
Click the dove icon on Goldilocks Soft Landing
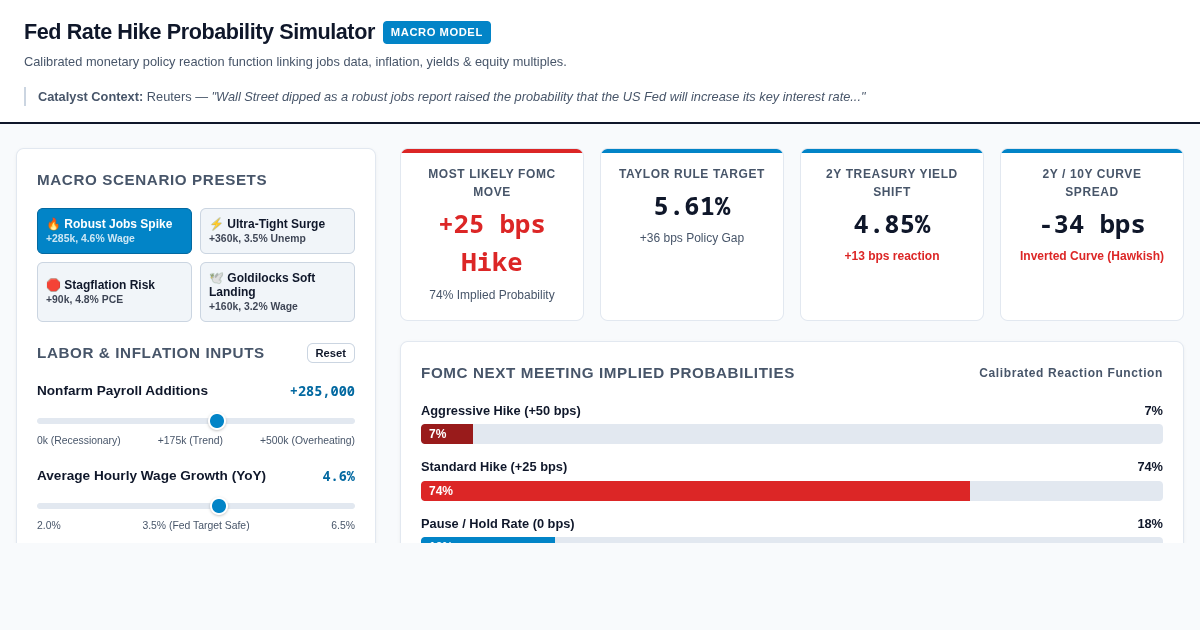(216, 278)
